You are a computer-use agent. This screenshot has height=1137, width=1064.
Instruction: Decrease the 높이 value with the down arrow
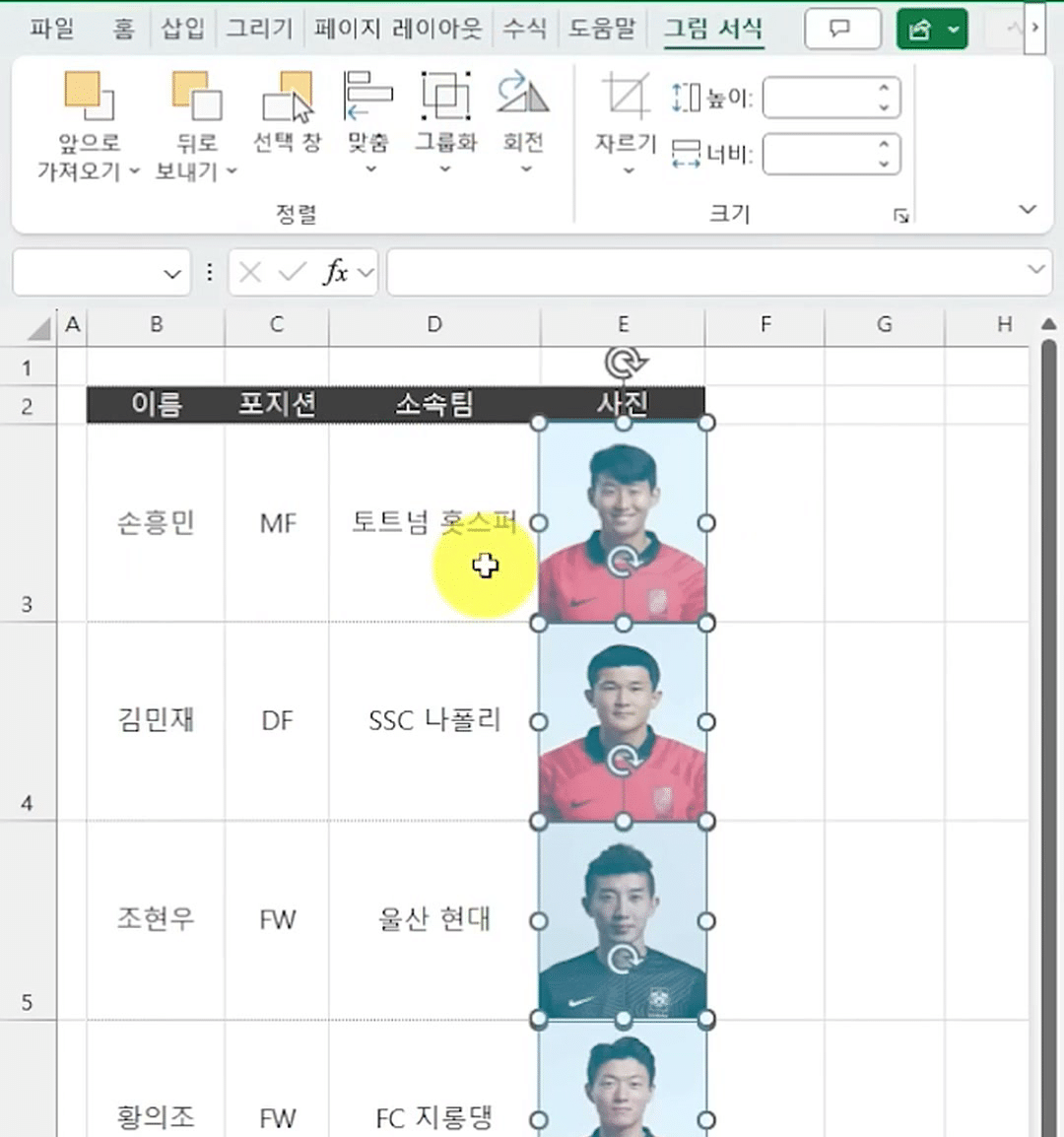(x=884, y=106)
